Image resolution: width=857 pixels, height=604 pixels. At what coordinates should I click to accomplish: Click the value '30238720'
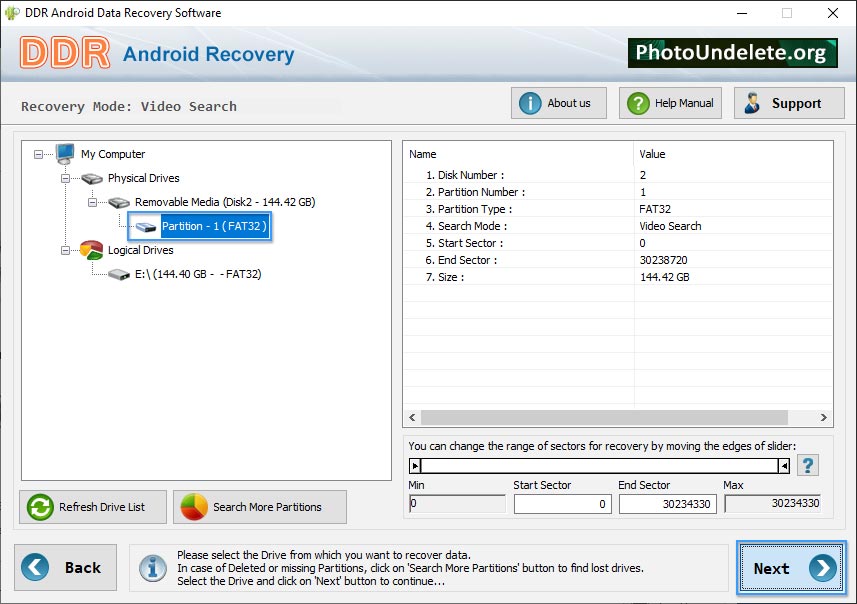[x=664, y=260]
